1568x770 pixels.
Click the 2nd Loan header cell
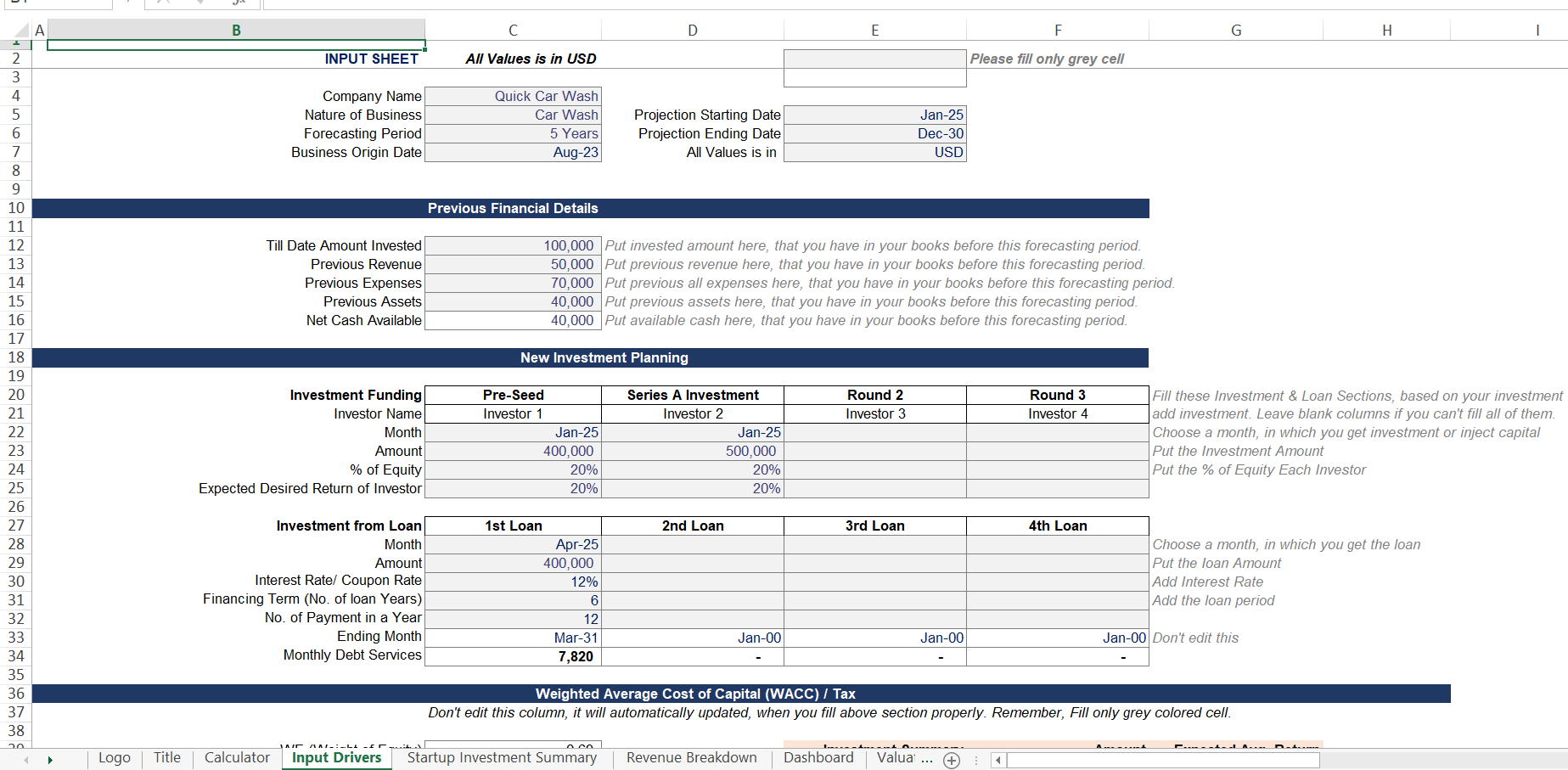coord(693,526)
